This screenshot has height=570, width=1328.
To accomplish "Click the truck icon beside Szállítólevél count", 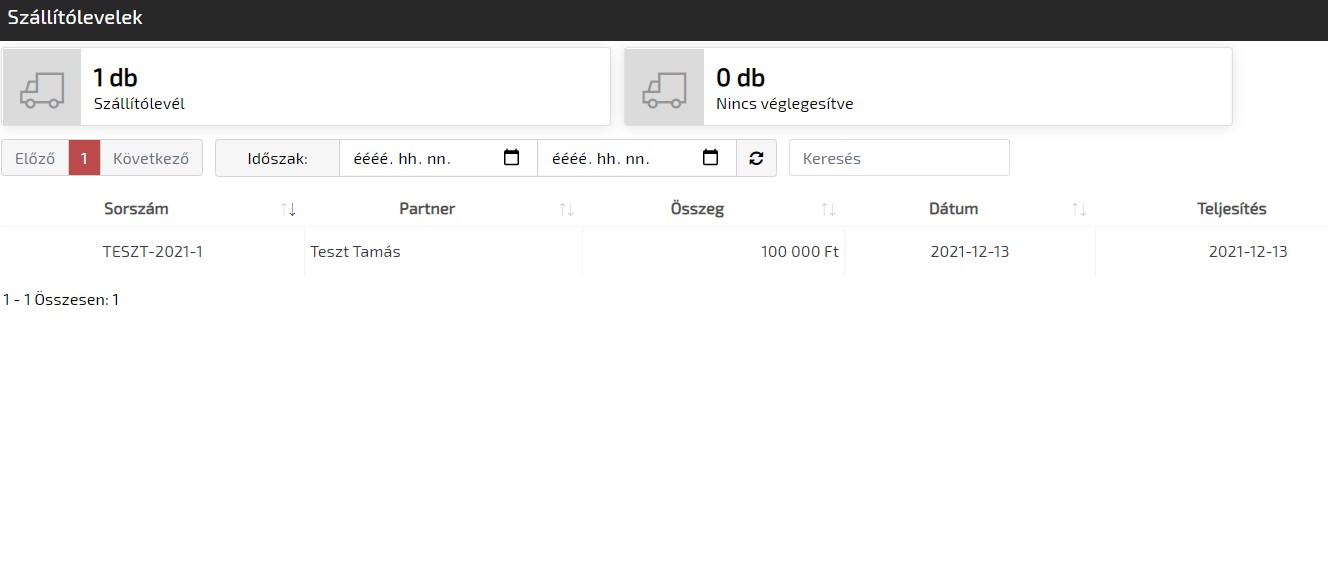I will pos(42,88).
